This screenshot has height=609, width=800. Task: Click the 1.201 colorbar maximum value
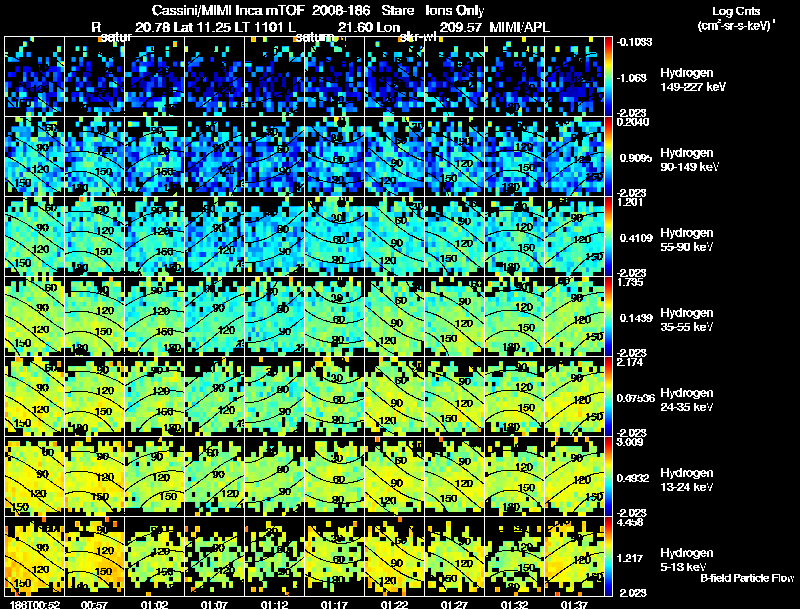pos(630,202)
